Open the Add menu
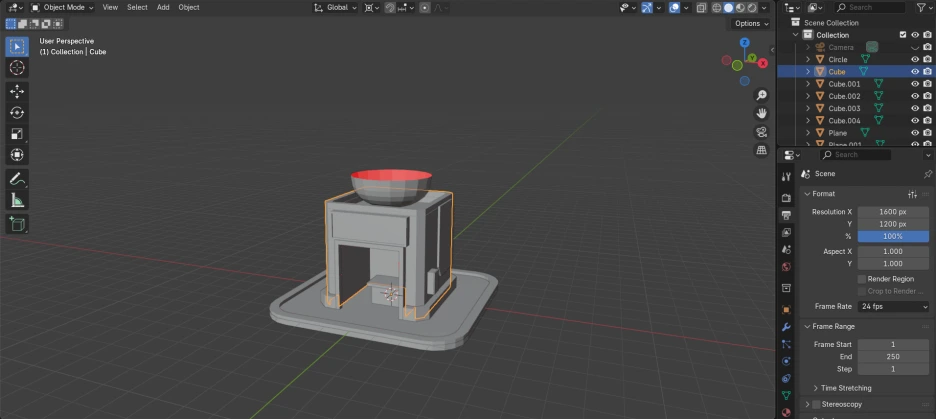 (x=163, y=8)
